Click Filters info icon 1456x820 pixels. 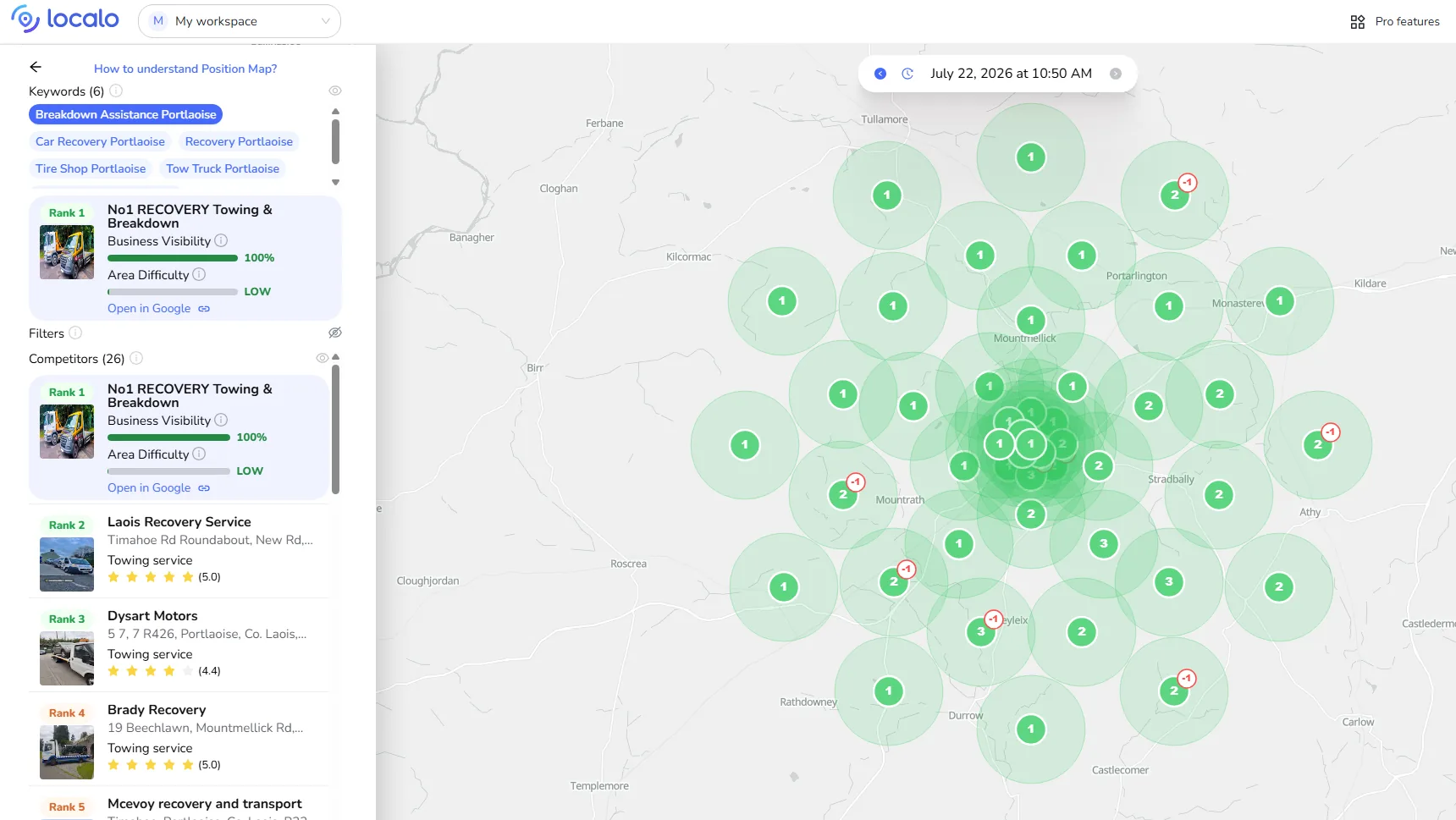click(75, 333)
